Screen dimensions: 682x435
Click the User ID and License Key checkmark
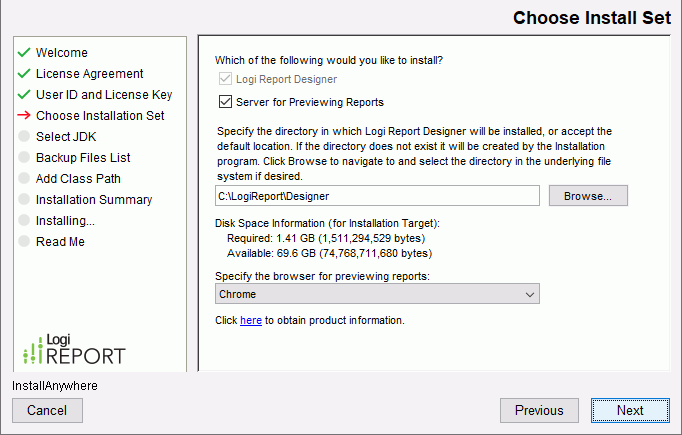pyautogui.click(x=24, y=94)
